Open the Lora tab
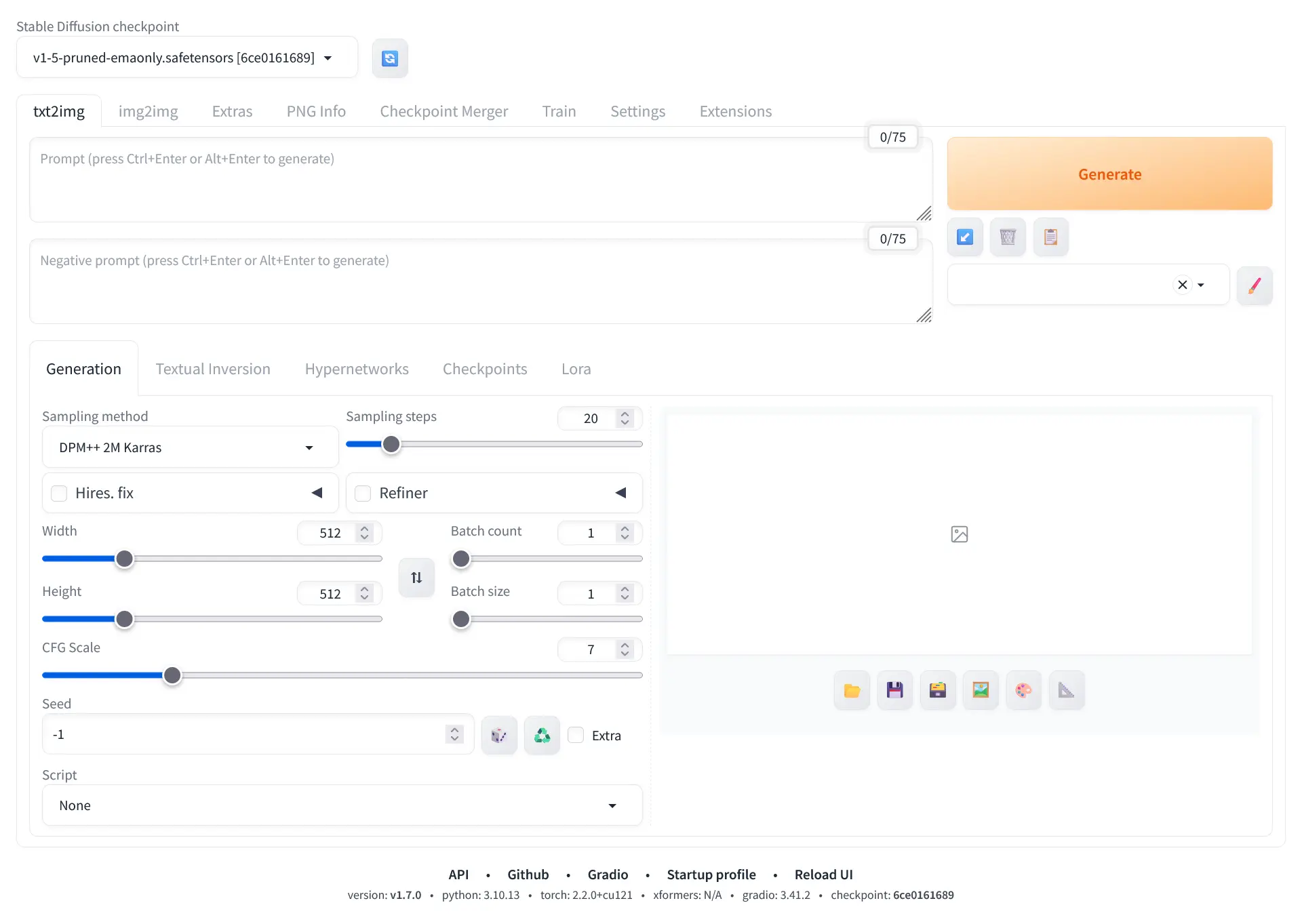 tap(576, 369)
